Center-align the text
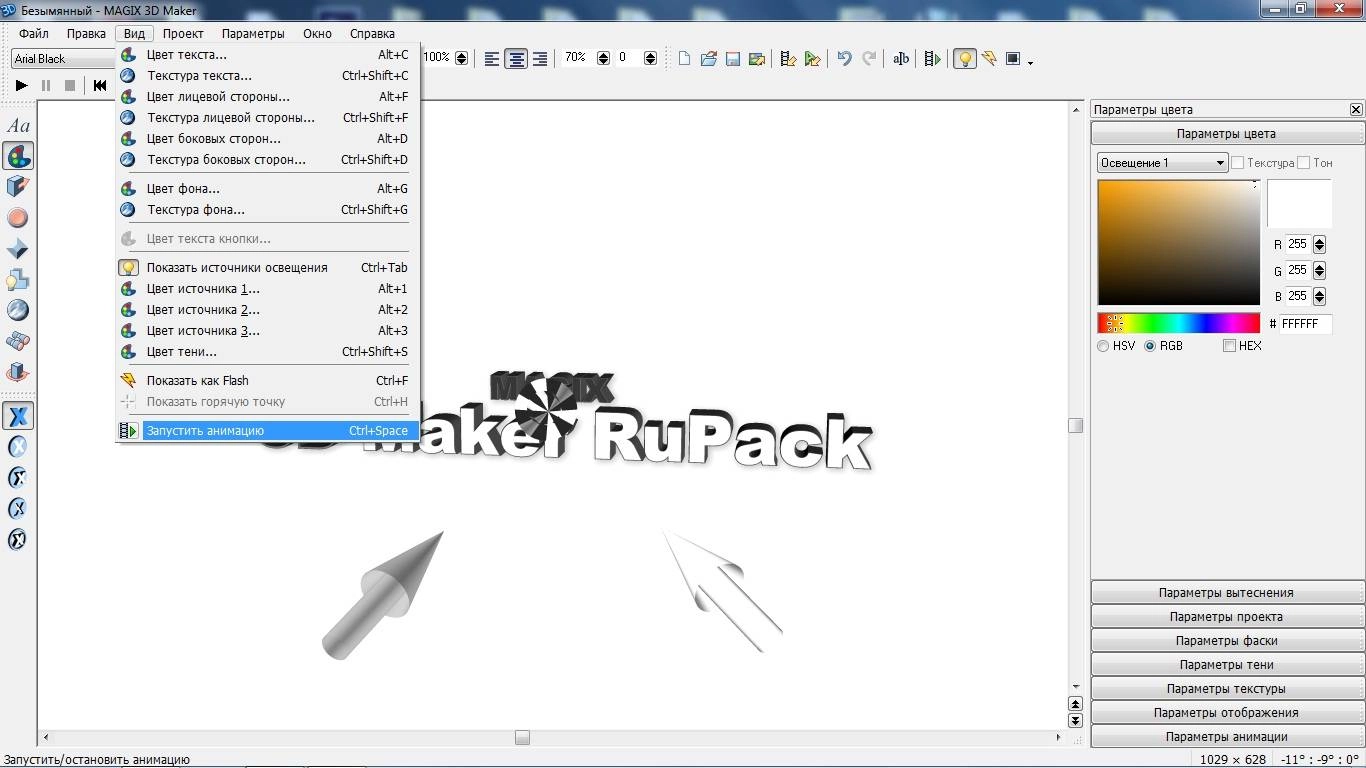This screenshot has width=1366, height=768. tap(516, 59)
